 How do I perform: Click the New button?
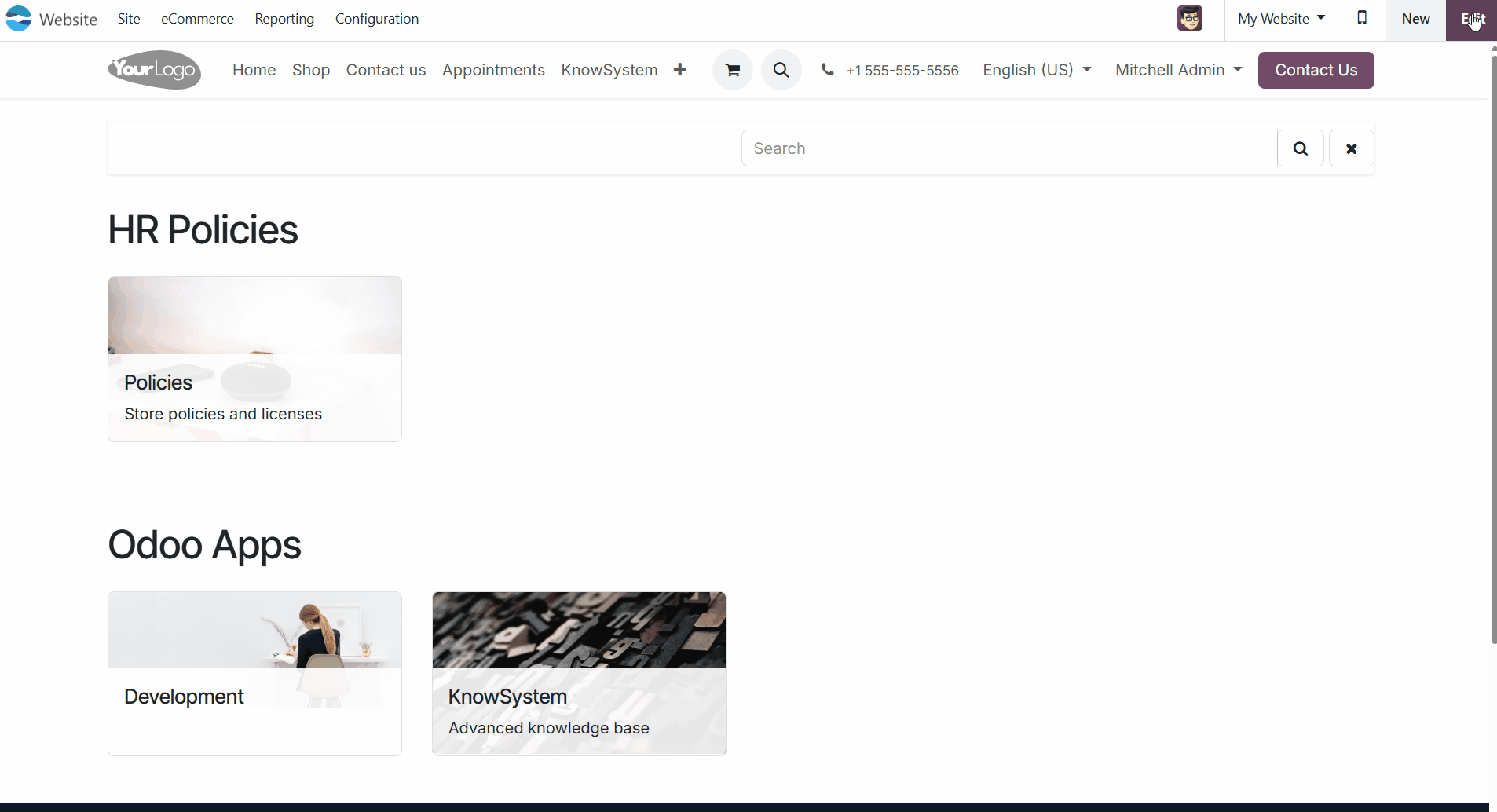click(x=1415, y=19)
